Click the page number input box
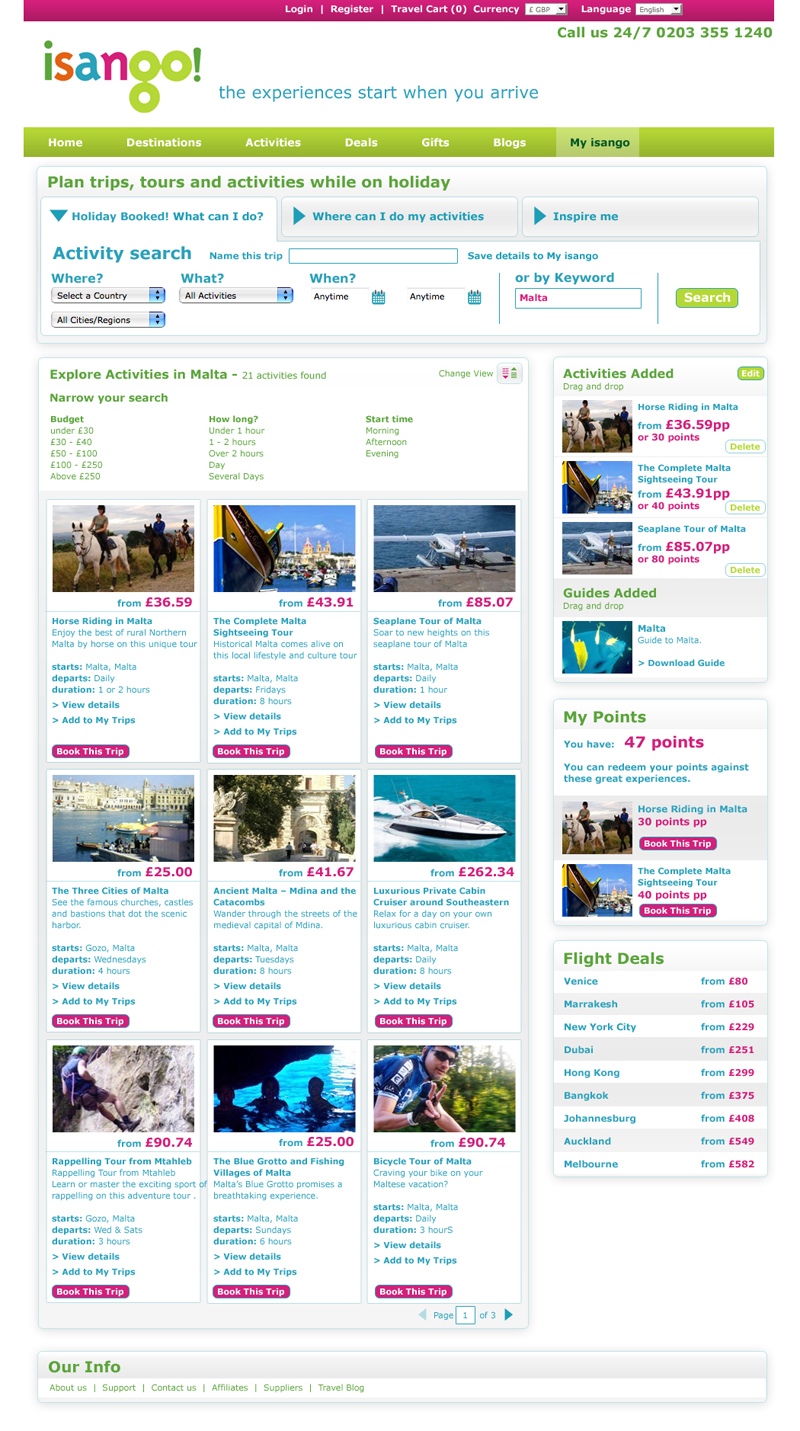The image size is (800, 1431). (465, 1315)
